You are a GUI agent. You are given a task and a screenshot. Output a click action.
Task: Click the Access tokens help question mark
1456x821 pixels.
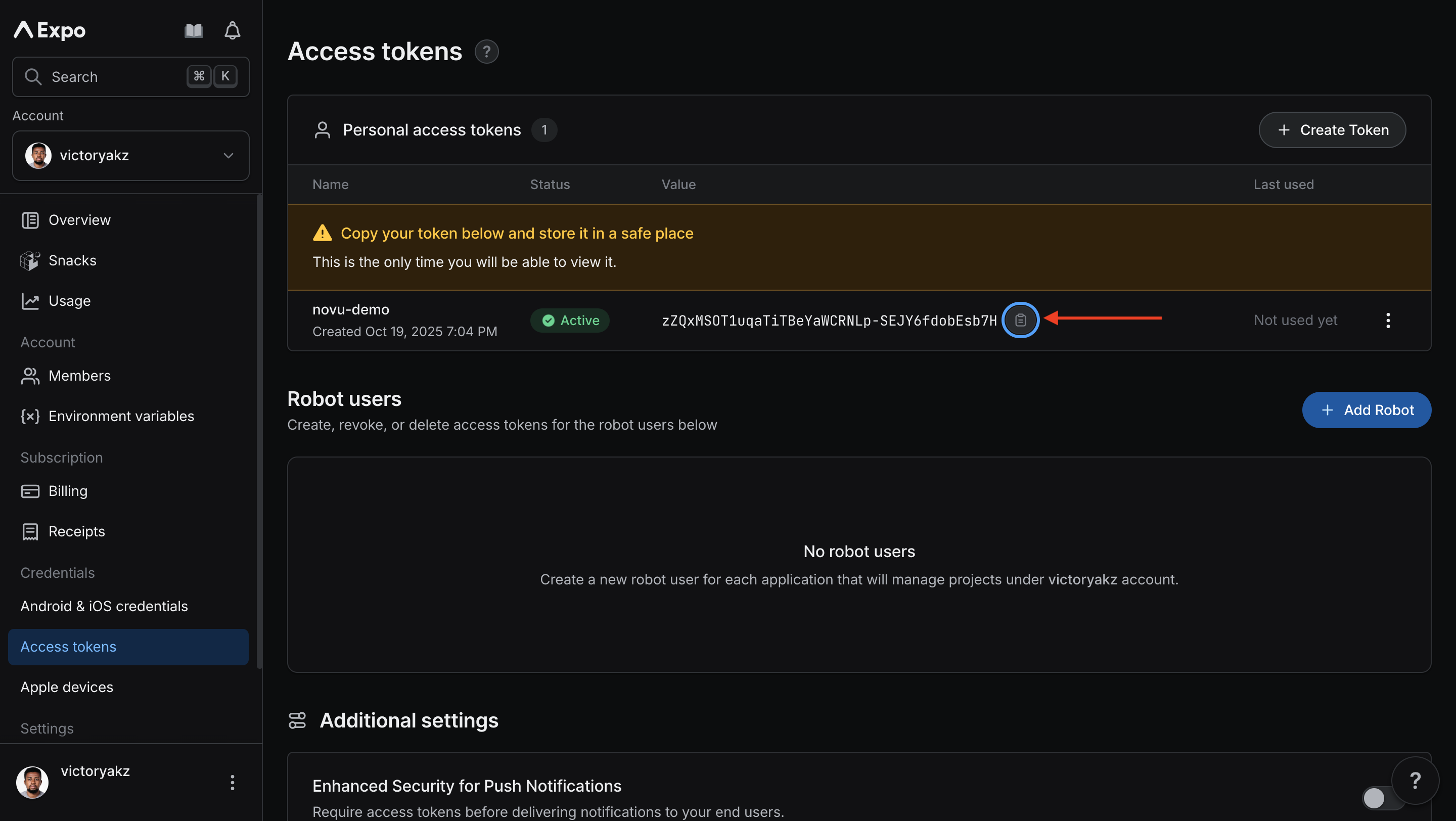tap(487, 52)
